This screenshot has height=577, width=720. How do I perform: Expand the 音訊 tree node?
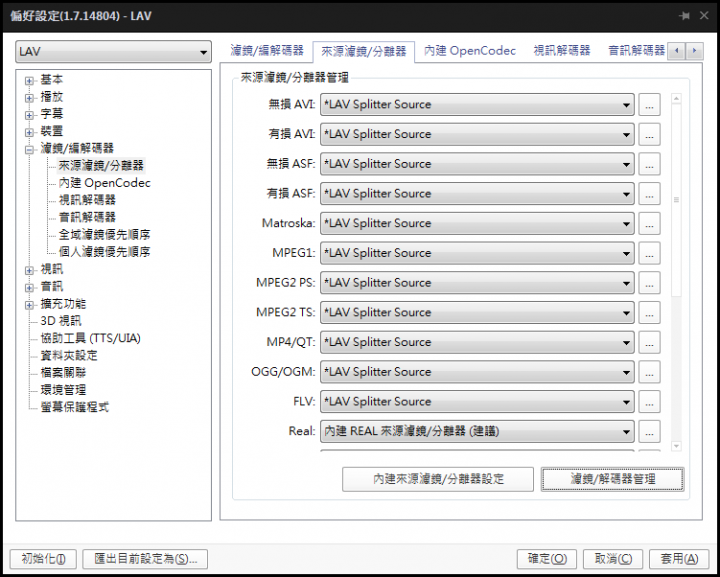pyautogui.click(x=29, y=287)
